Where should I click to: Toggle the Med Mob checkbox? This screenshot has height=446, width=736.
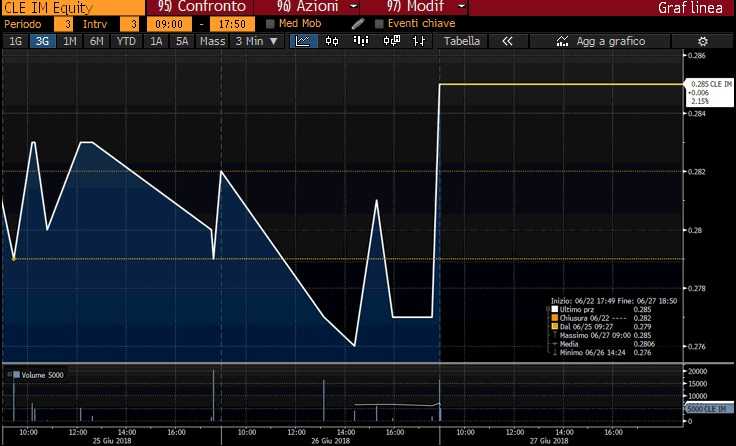[x=270, y=23]
